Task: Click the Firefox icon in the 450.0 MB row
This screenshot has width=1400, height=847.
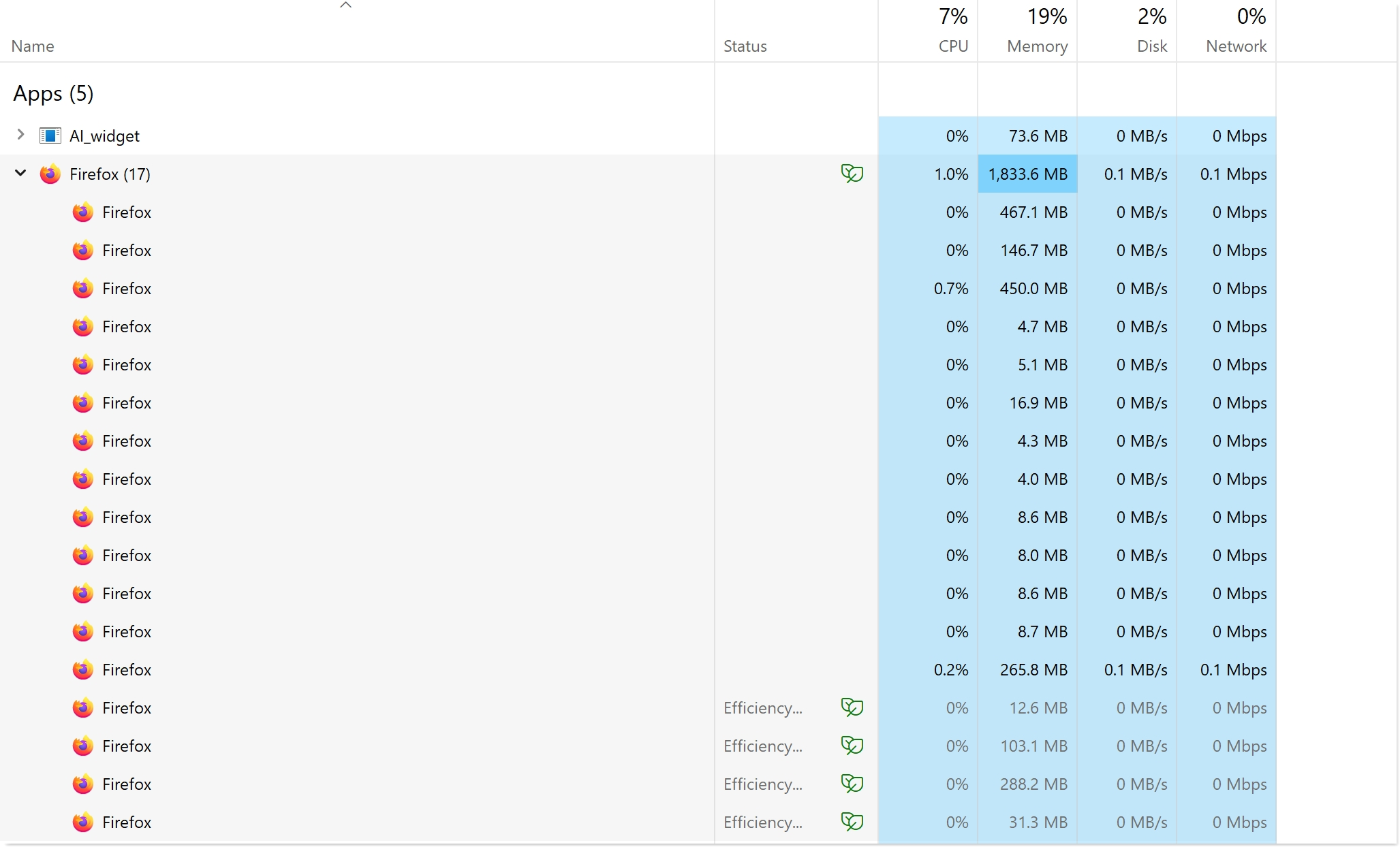Action: click(x=83, y=288)
